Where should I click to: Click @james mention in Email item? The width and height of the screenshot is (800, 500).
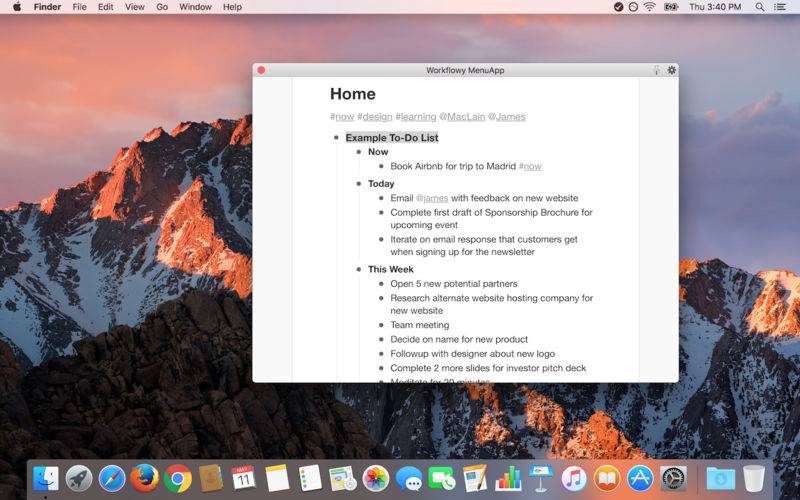tap(432, 198)
